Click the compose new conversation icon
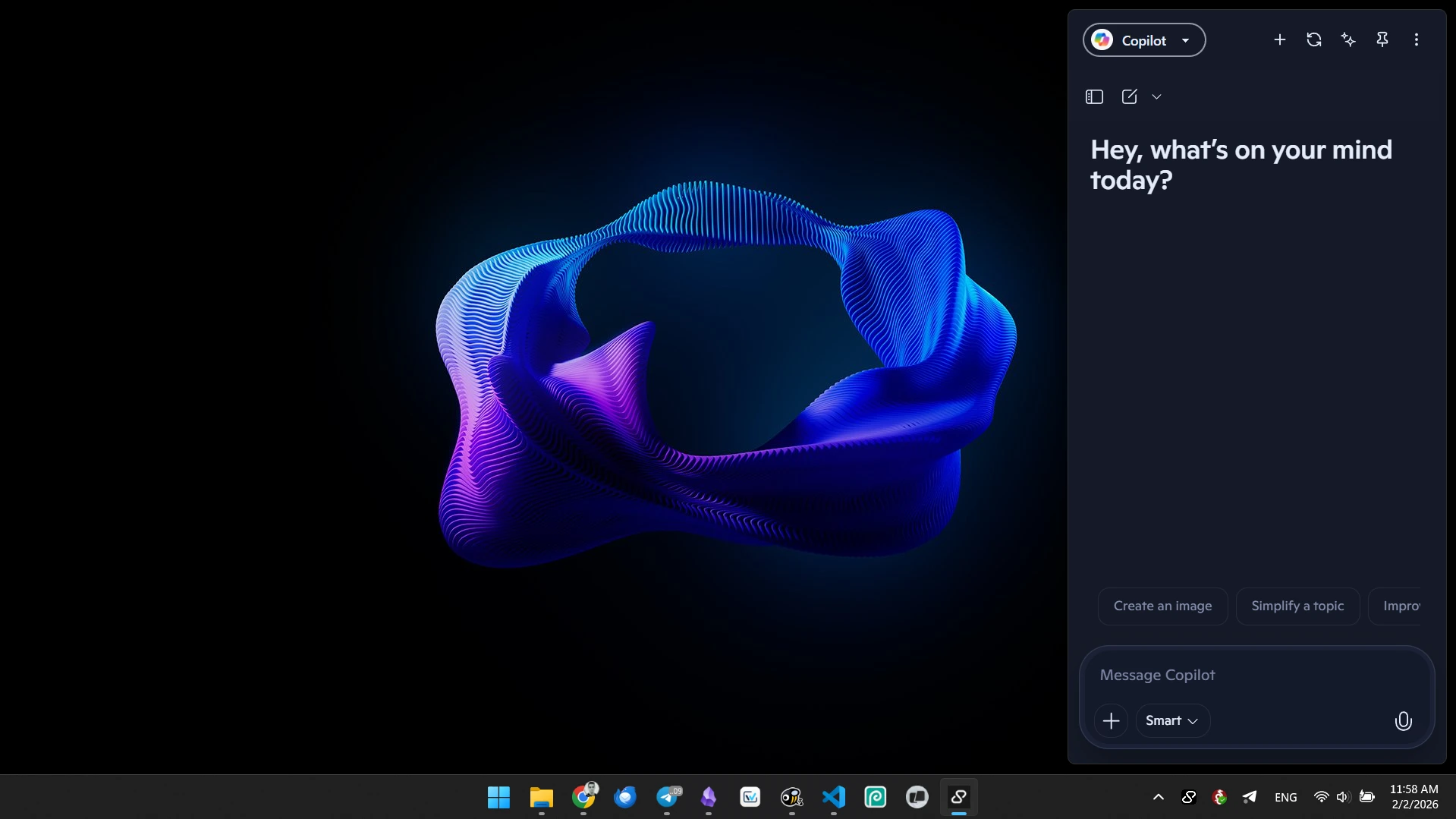The image size is (1456, 819). click(x=1130, y=96)
